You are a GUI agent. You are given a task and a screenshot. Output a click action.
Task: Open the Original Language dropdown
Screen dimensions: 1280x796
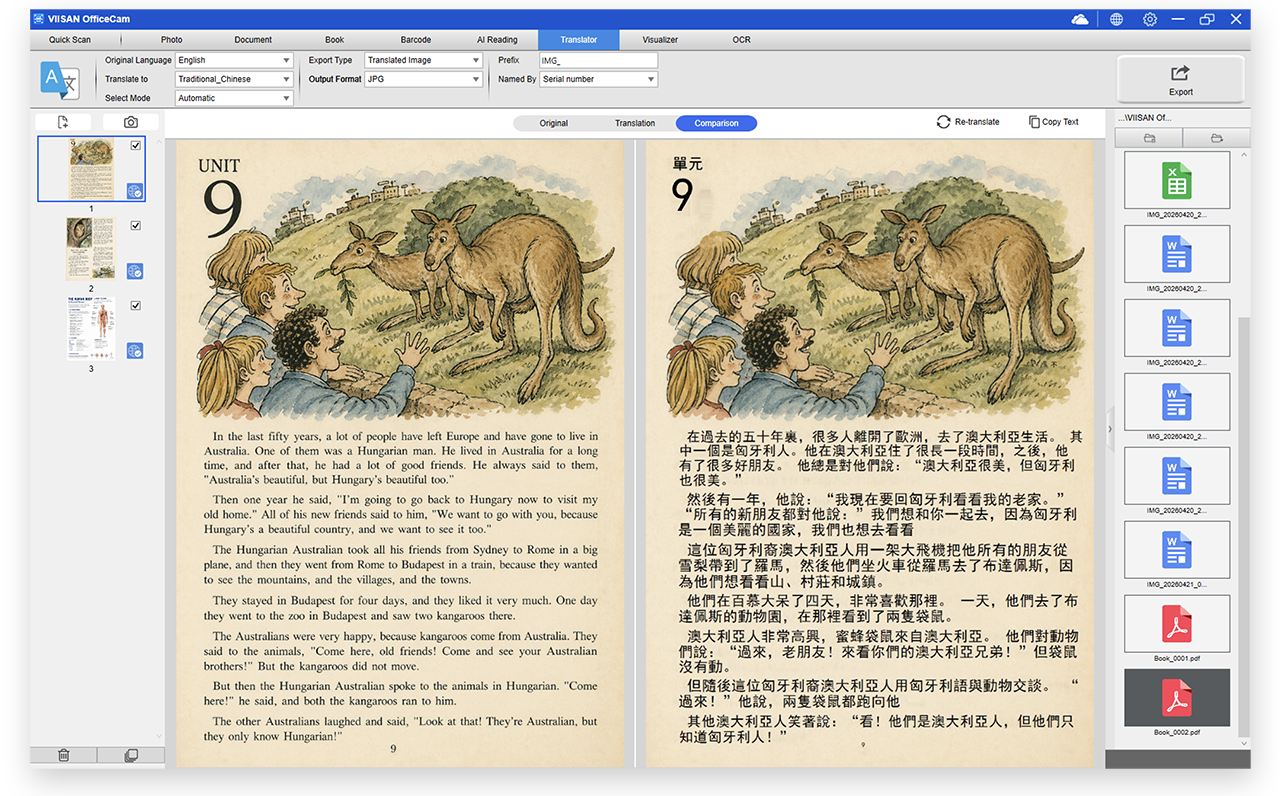[x=234, y=60]
